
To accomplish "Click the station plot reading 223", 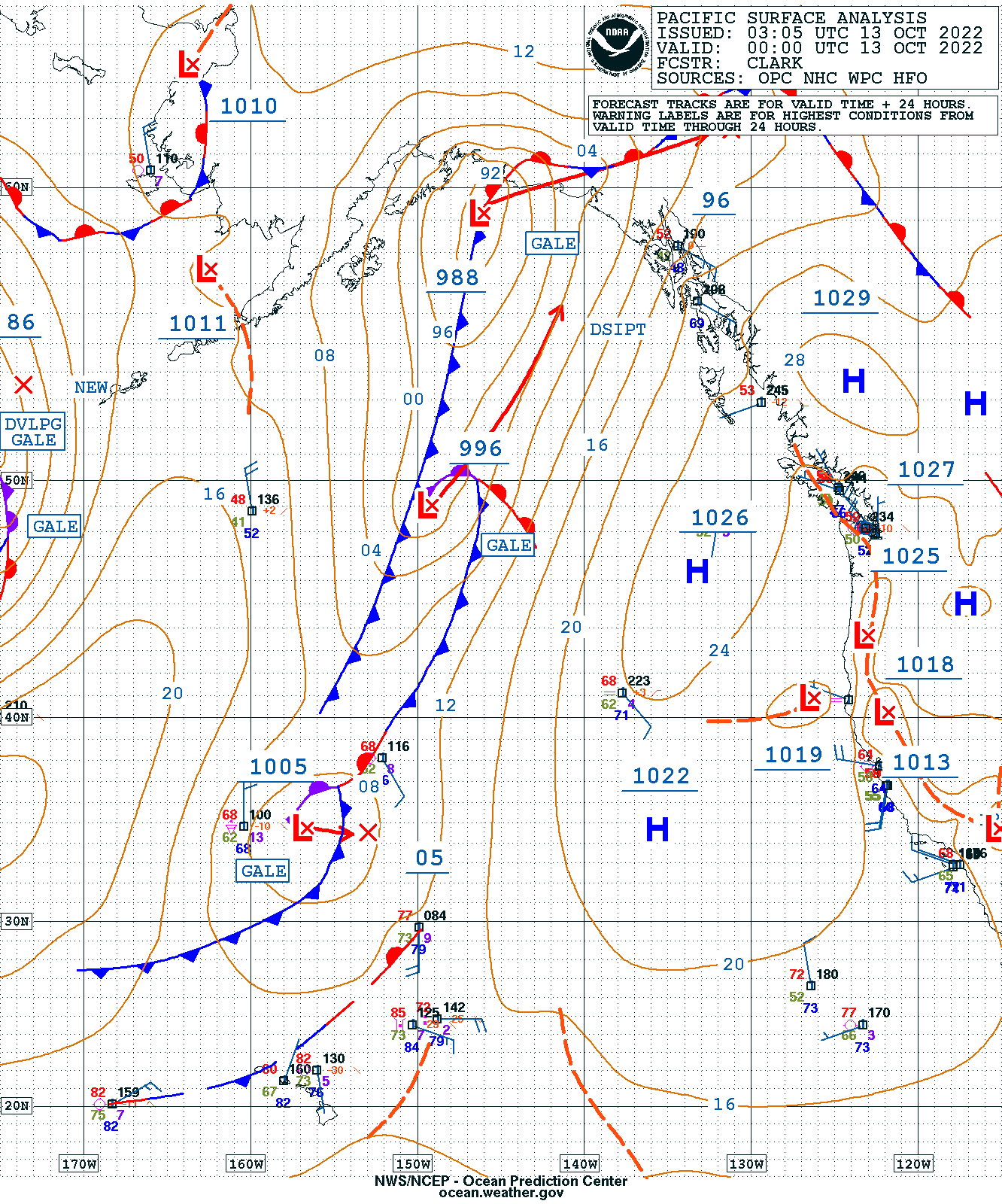I will pyautogui.click(x=622, y=693).
